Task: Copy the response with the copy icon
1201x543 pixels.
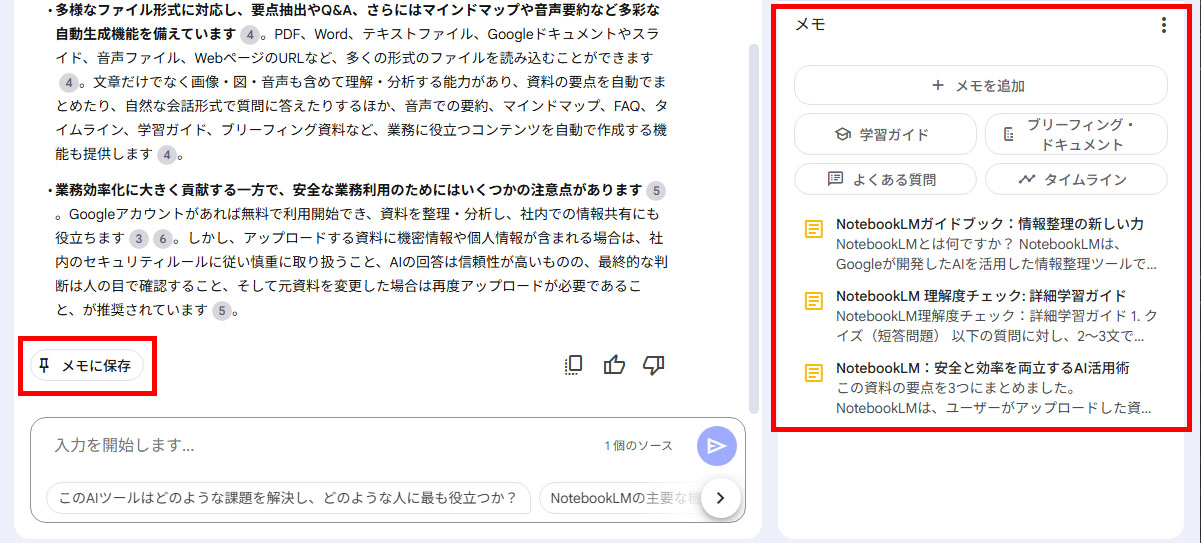Action: (x=573, y=365)
